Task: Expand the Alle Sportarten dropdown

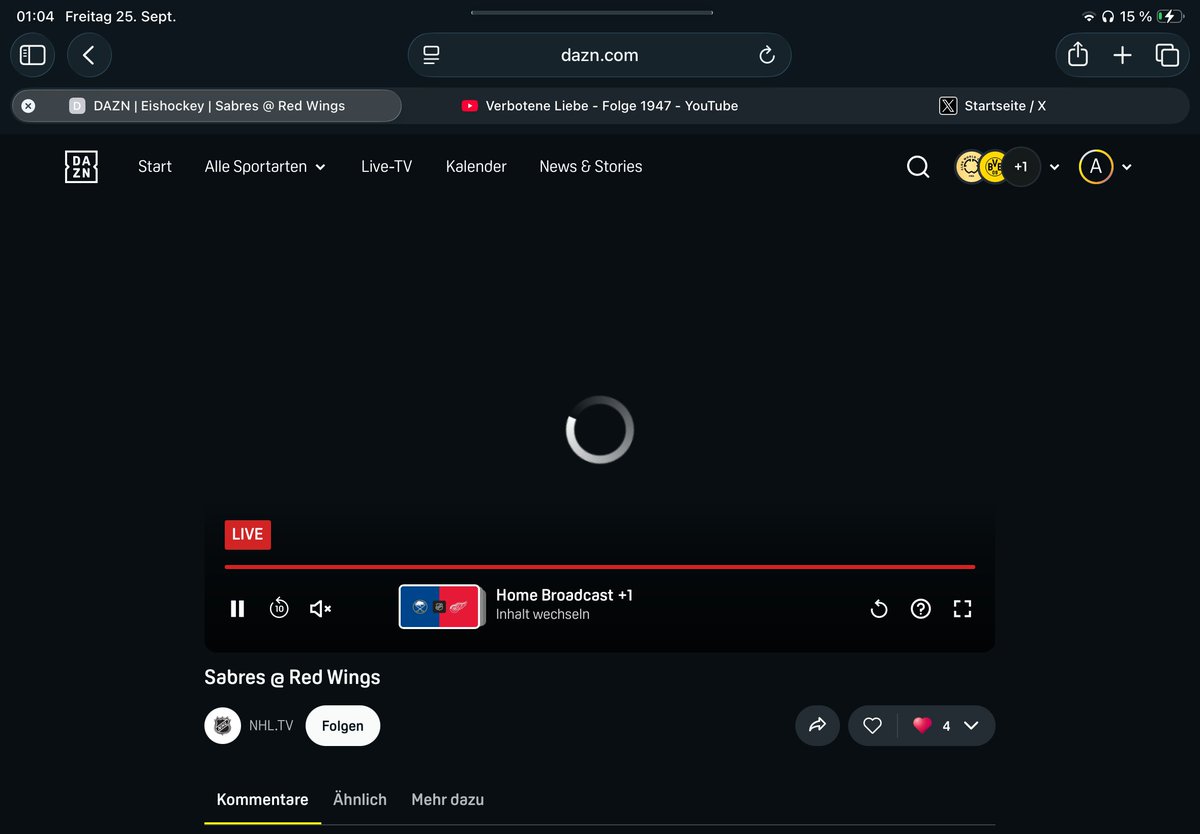Action: (265, 167)
